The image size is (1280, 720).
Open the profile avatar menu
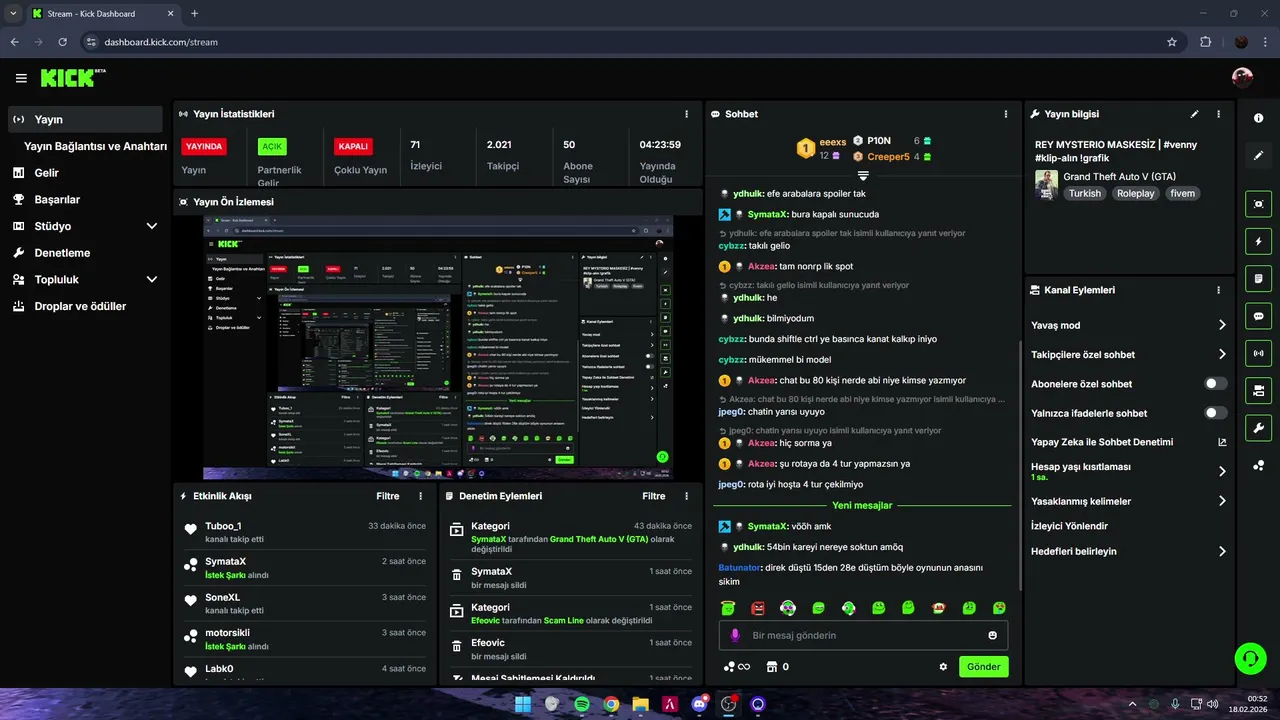pyautogui.click(x=1242, y=78)
